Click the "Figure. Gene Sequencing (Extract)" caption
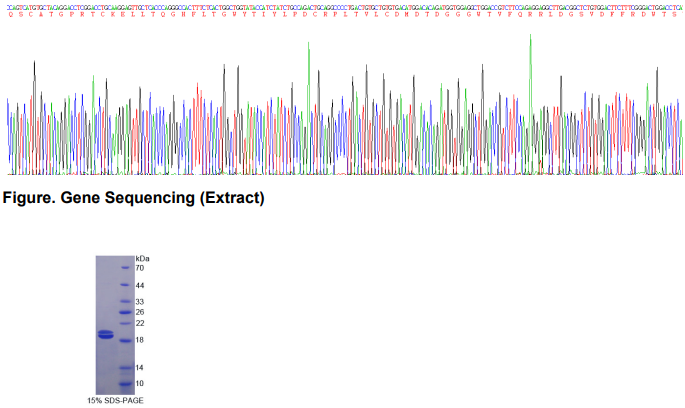 (134, 198)
